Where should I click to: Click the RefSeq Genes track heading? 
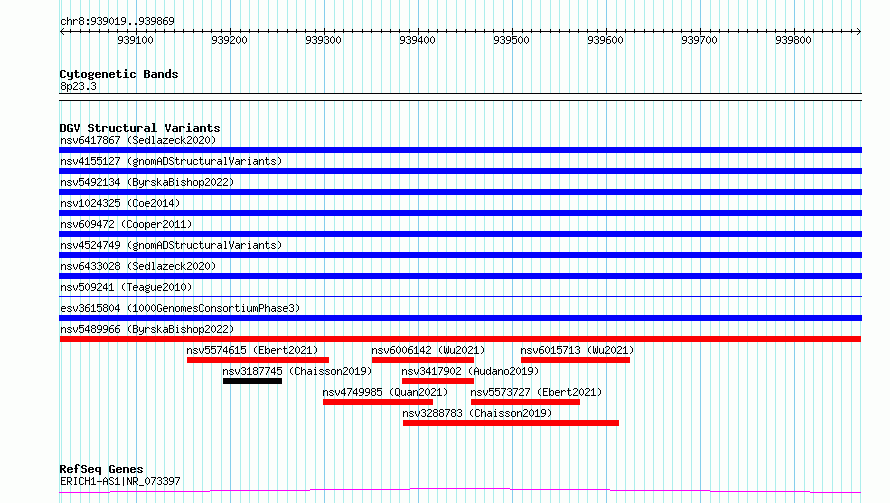coord(101,470)
